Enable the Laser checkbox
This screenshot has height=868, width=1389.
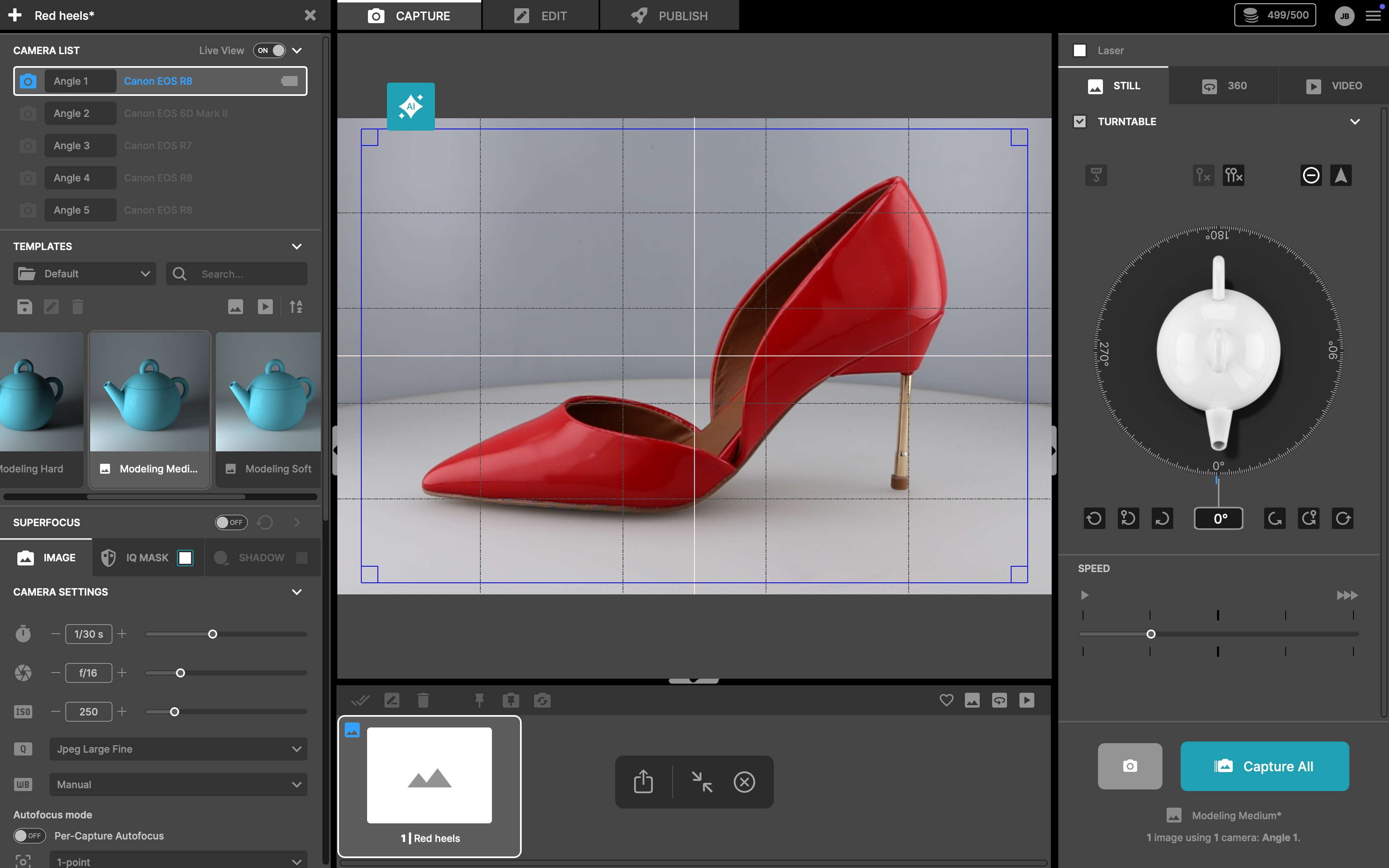[1080, 50]
